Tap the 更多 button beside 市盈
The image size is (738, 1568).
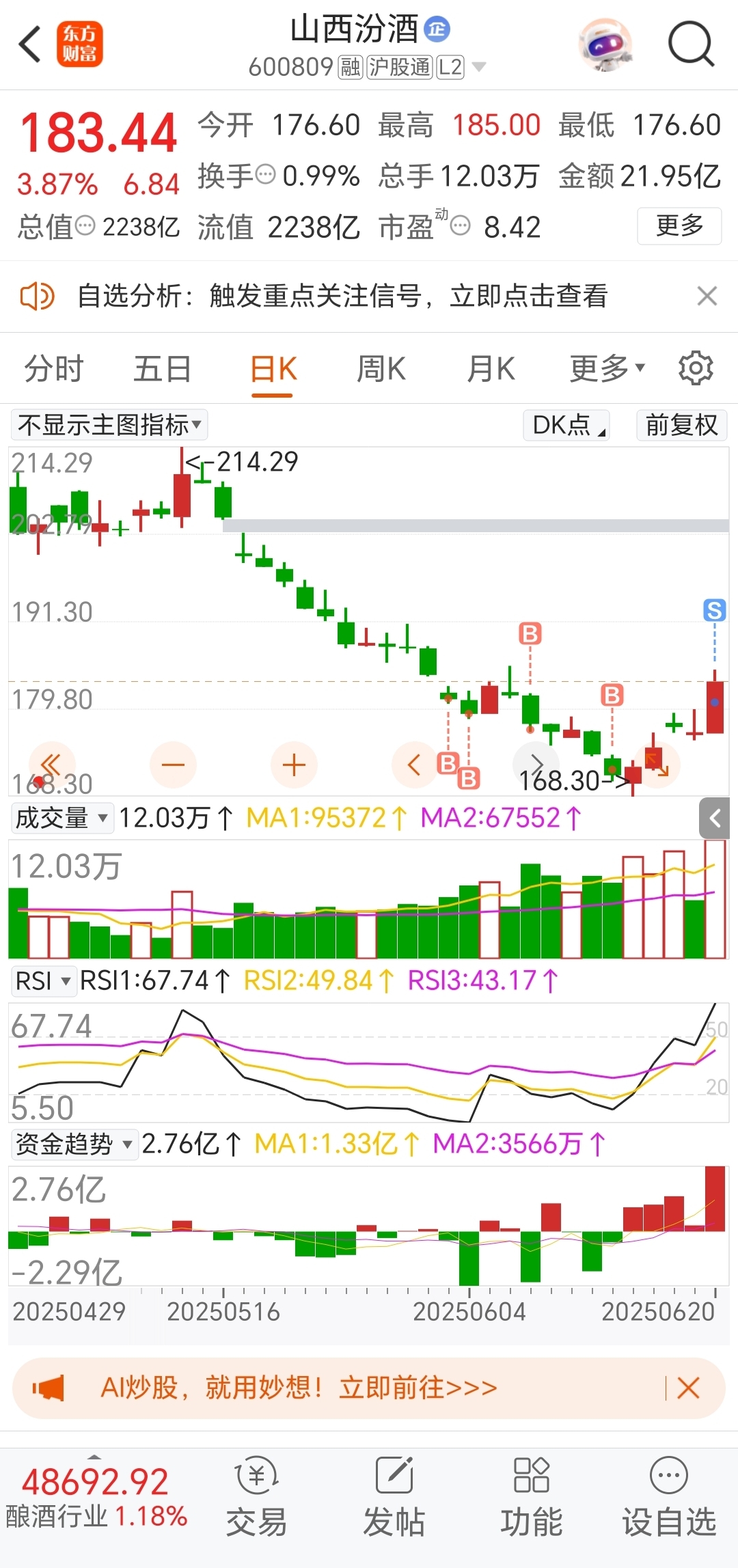click(x=679, y=225)
